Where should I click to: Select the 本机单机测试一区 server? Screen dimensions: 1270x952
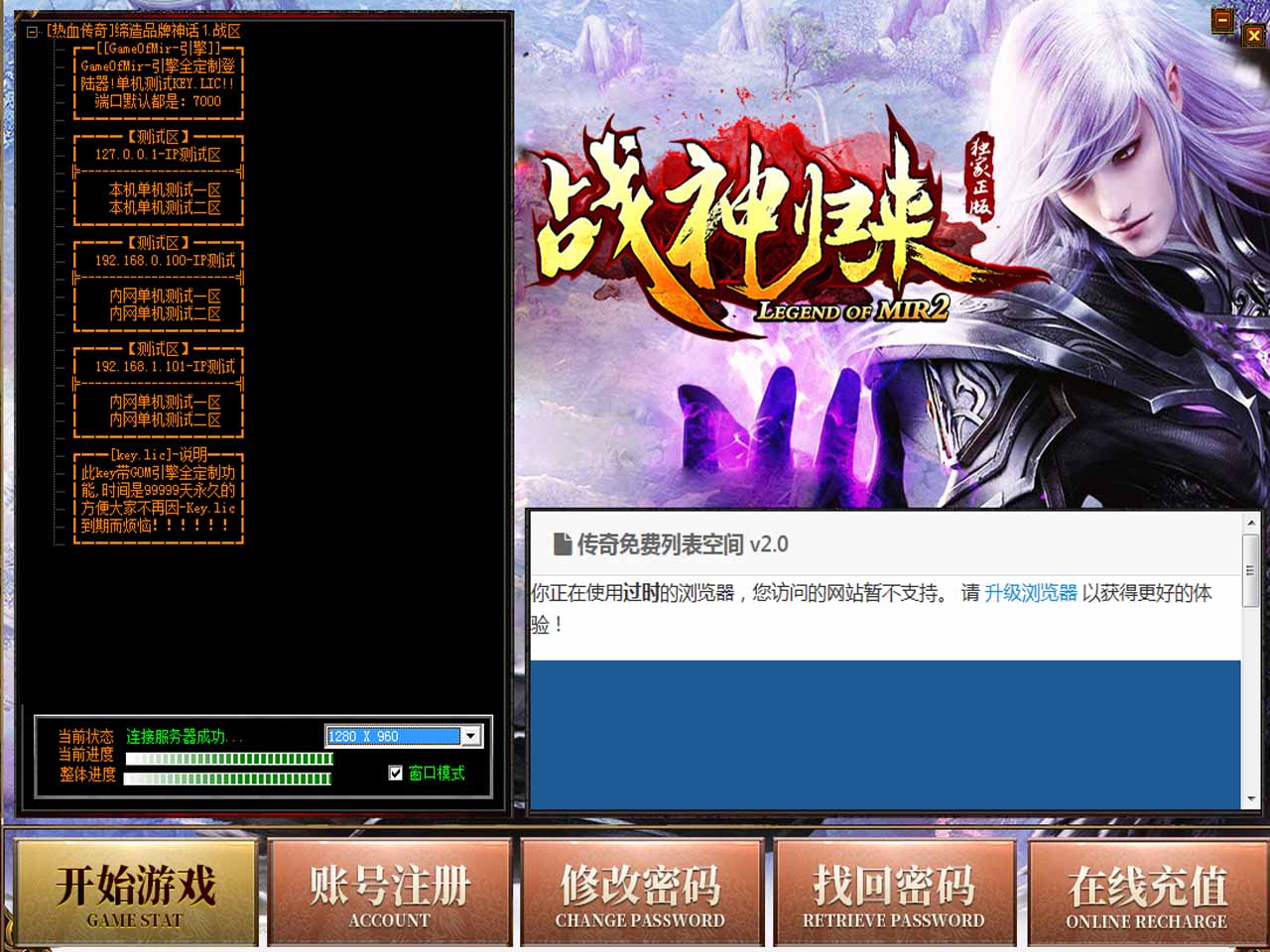165,189
